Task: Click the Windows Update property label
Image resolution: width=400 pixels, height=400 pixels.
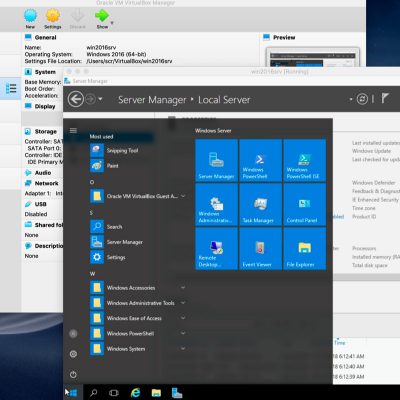Action: (371, 151)
